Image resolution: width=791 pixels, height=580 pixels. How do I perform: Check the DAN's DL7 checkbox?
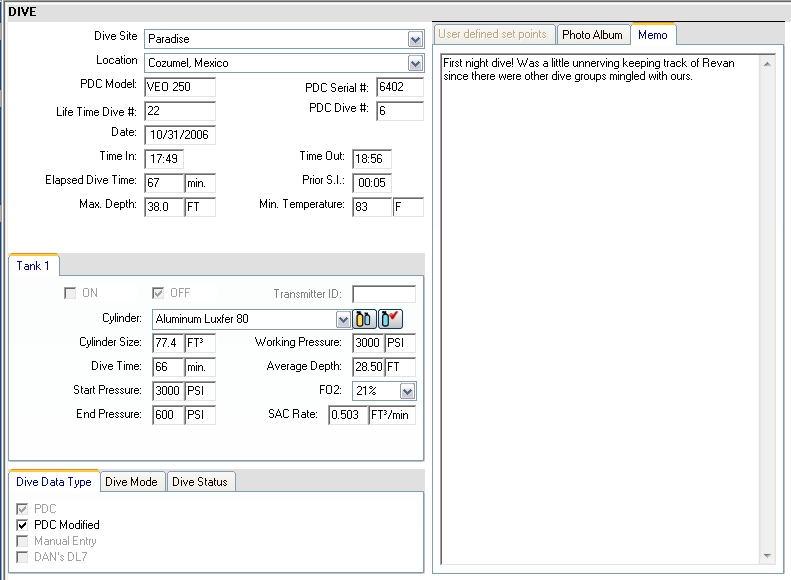pos(22,557)
